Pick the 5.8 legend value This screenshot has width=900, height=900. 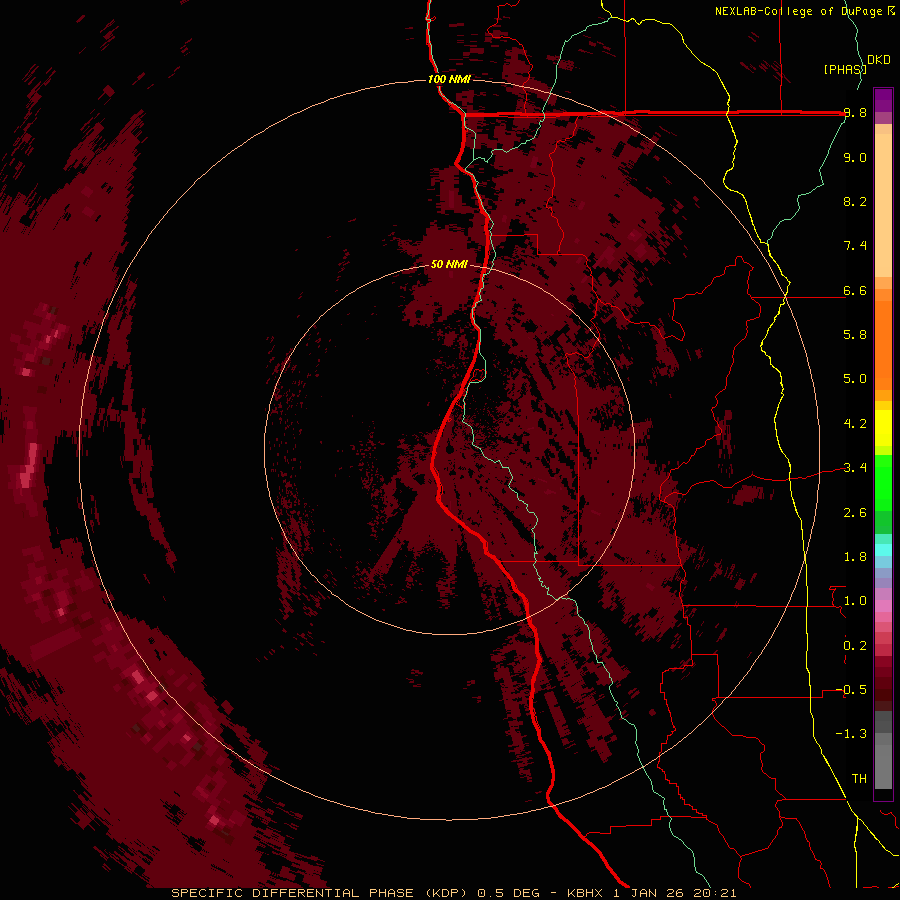point(855,334)
